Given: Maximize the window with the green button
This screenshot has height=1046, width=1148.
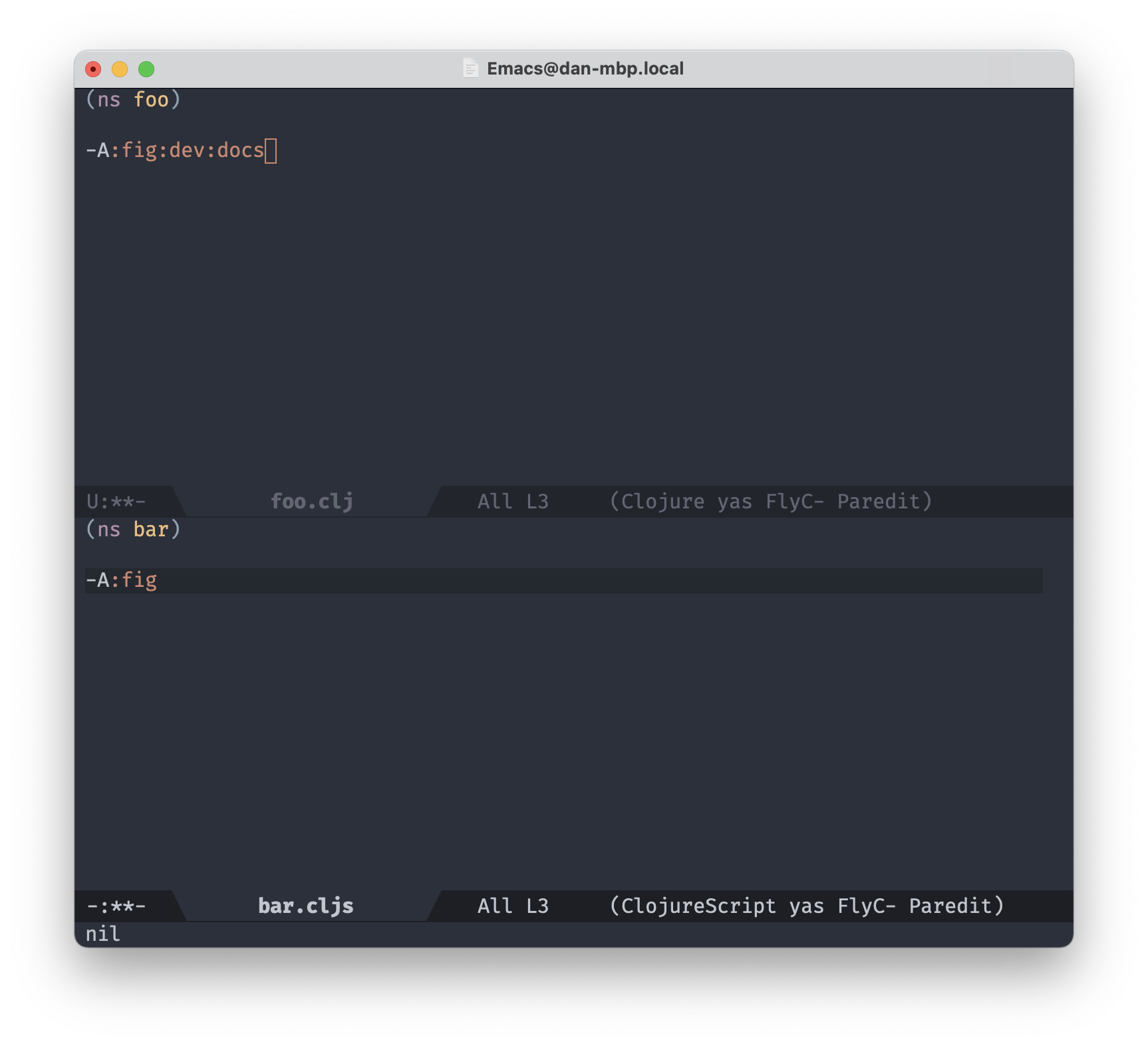Looking at the screenshot, I should 146,69.
